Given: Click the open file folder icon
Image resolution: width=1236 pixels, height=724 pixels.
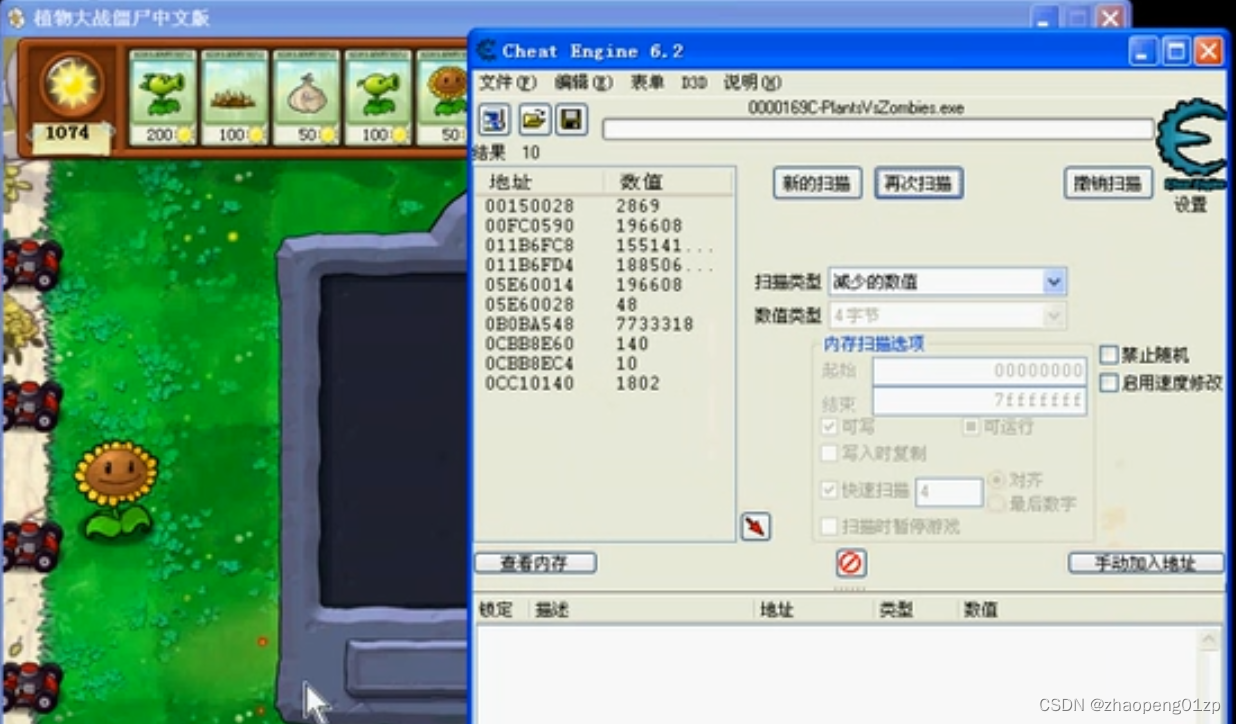Looking at the screenshot, I should click(534, 120).
